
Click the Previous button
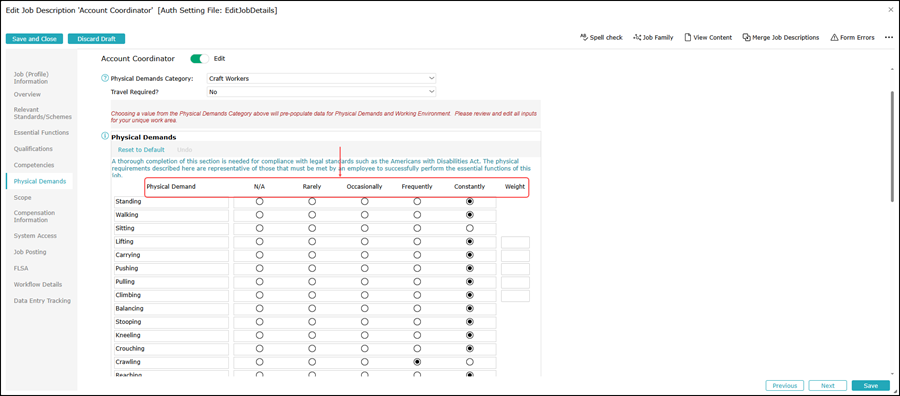[785, 386]
